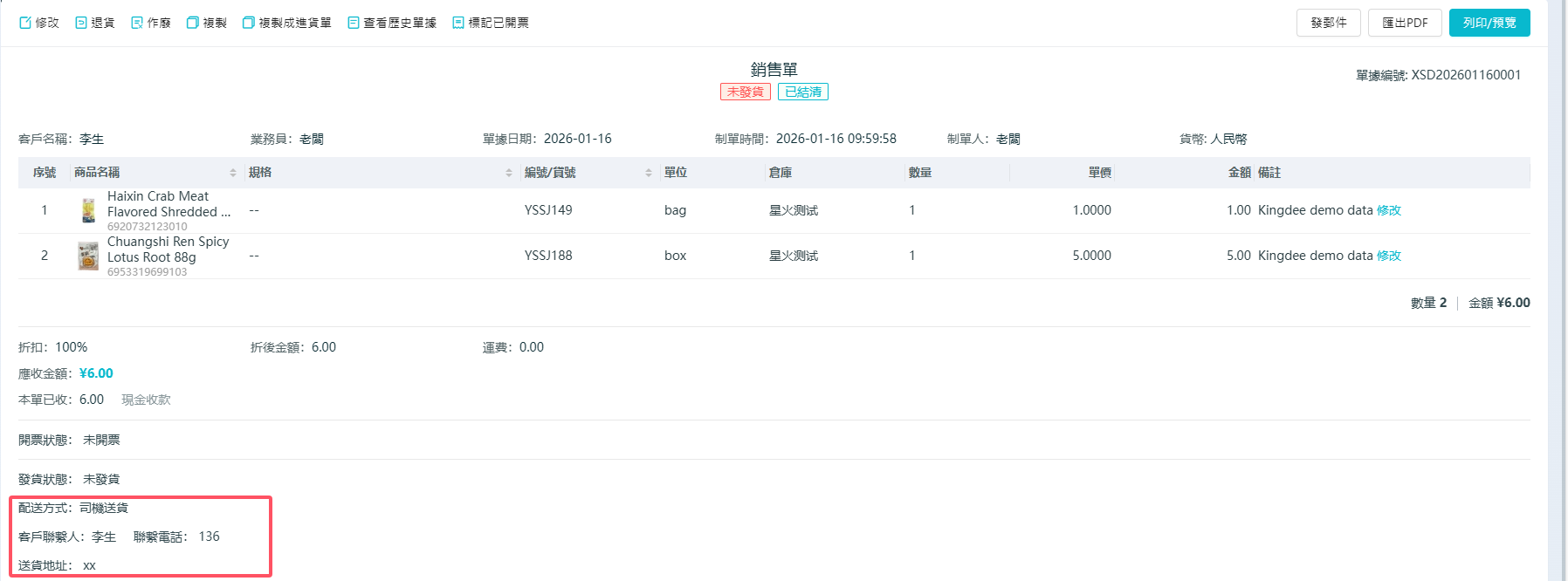Open Haixin Crab Meat product thumbnail
The image size is (1568, 581).
pos(88,210)
